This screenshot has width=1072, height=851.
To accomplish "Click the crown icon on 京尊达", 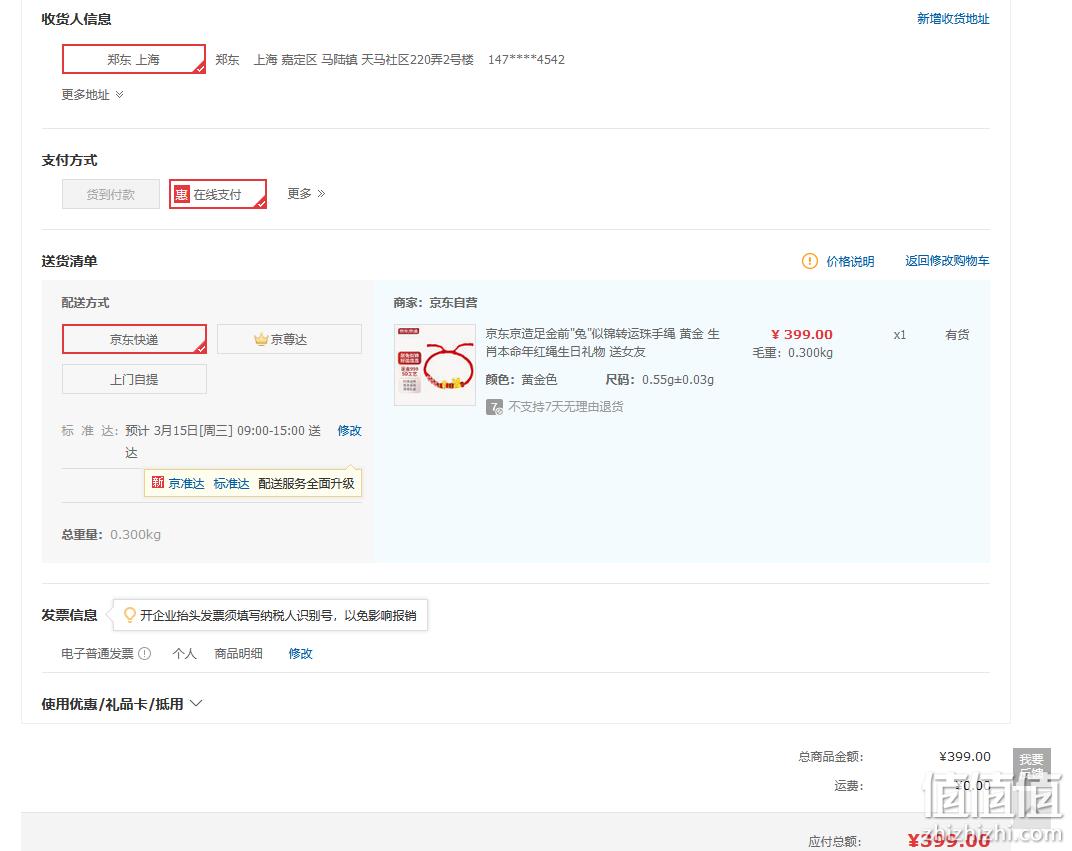I will click(x=260, y=338).
